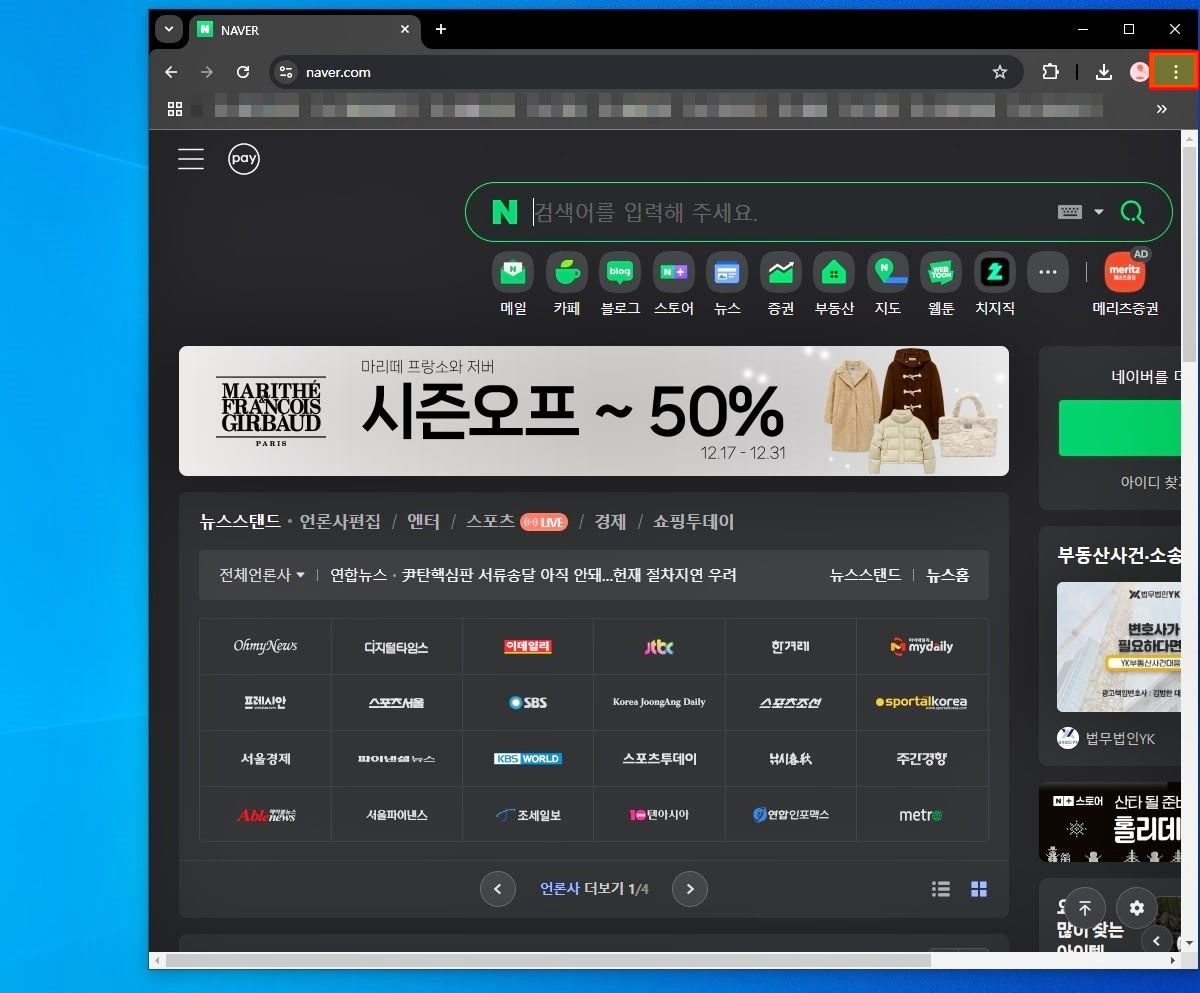Click the browser back arrow
Screen dimensions: 1200x993
pyautogui.click(x=171, y=72)
